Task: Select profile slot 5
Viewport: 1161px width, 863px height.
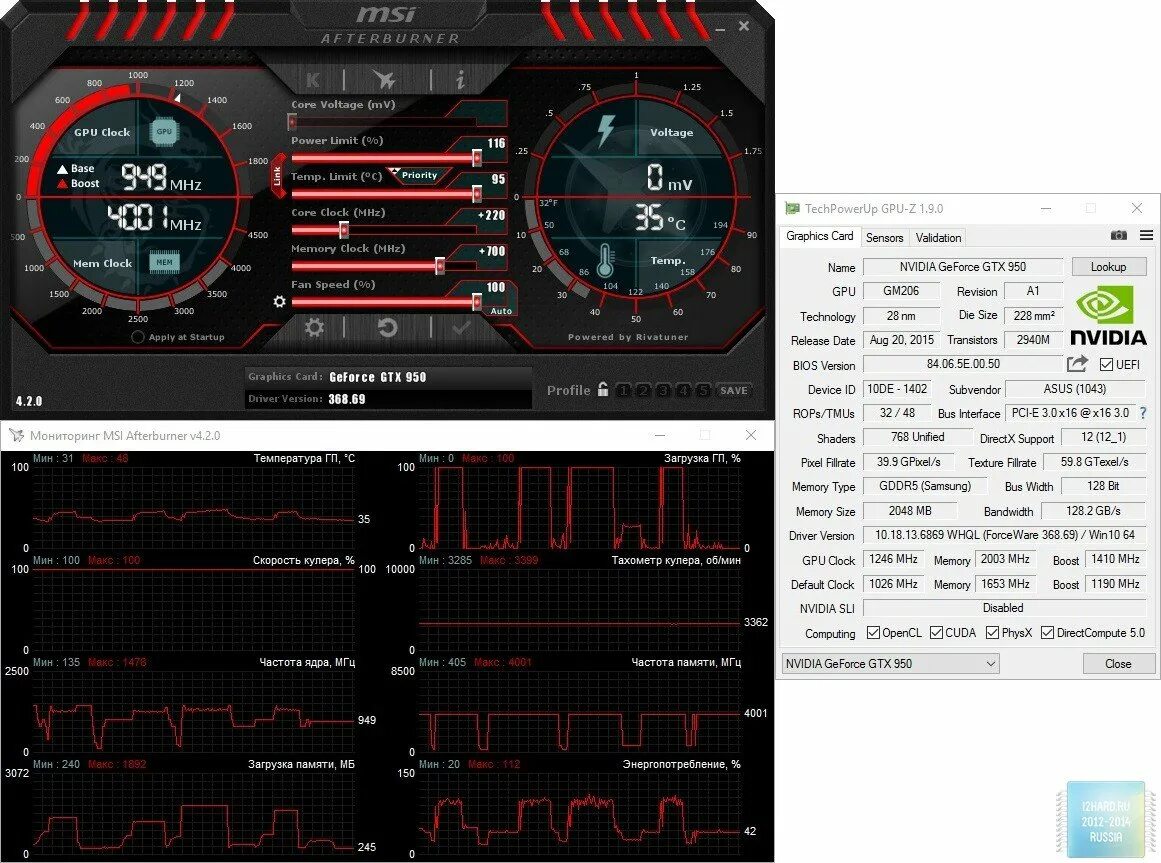Action: click(703, 390)
